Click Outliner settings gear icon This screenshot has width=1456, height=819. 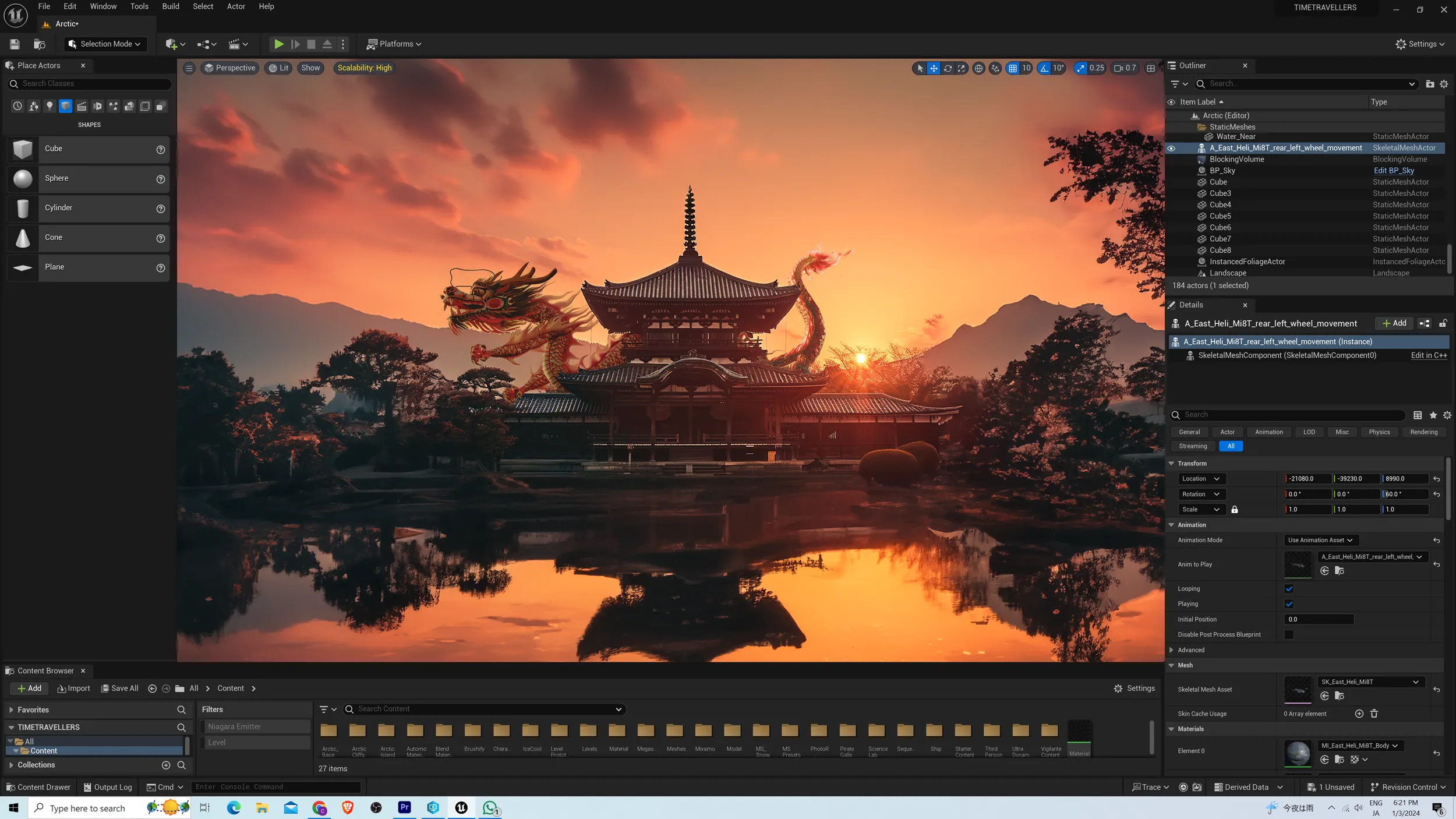point(1444,84)
